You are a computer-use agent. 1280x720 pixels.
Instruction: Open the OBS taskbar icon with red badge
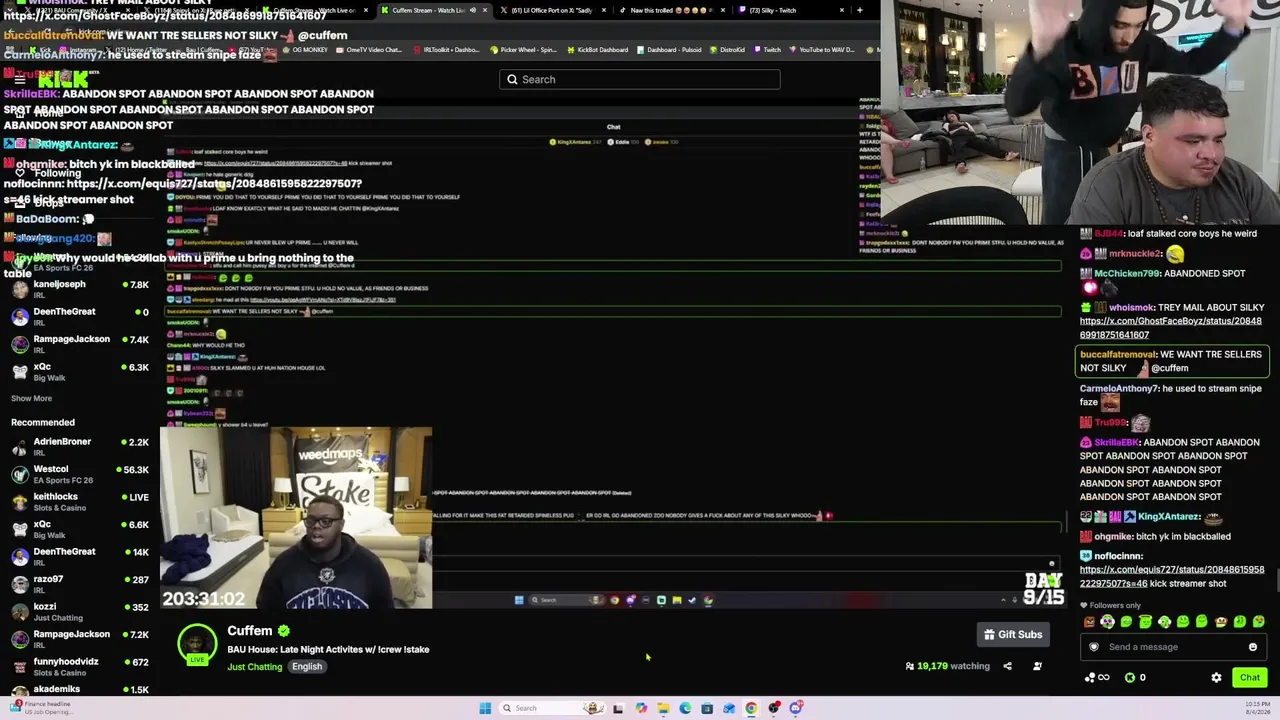[774, 708]
